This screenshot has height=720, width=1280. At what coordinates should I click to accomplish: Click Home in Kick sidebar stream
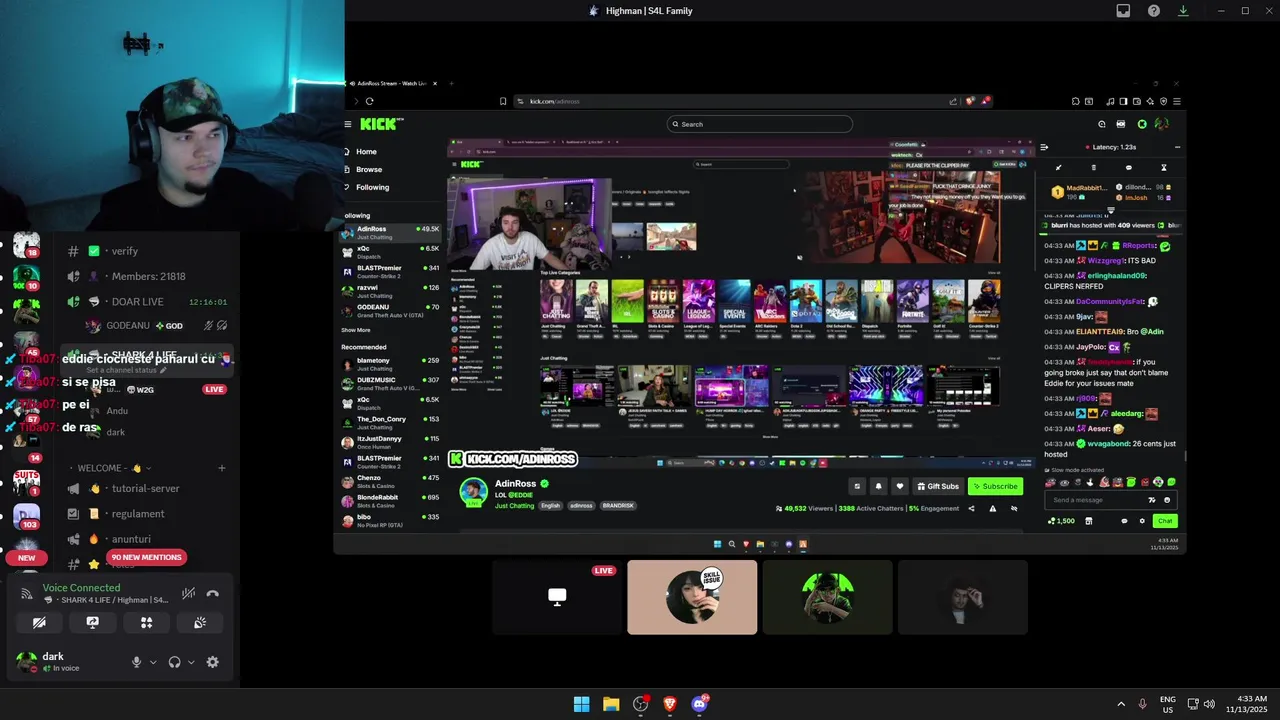[x=366, y=152]
